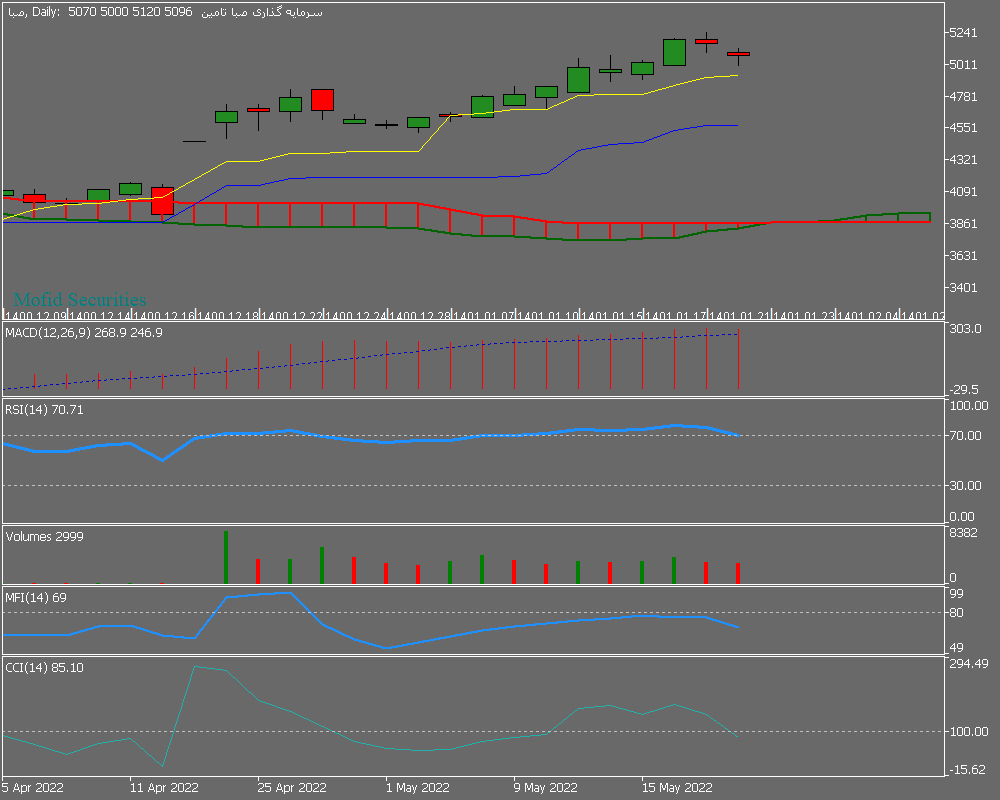1000x800 pixels.
Task: Select the 11 Apr 2022 date label
Action: [x=164, y=788]
